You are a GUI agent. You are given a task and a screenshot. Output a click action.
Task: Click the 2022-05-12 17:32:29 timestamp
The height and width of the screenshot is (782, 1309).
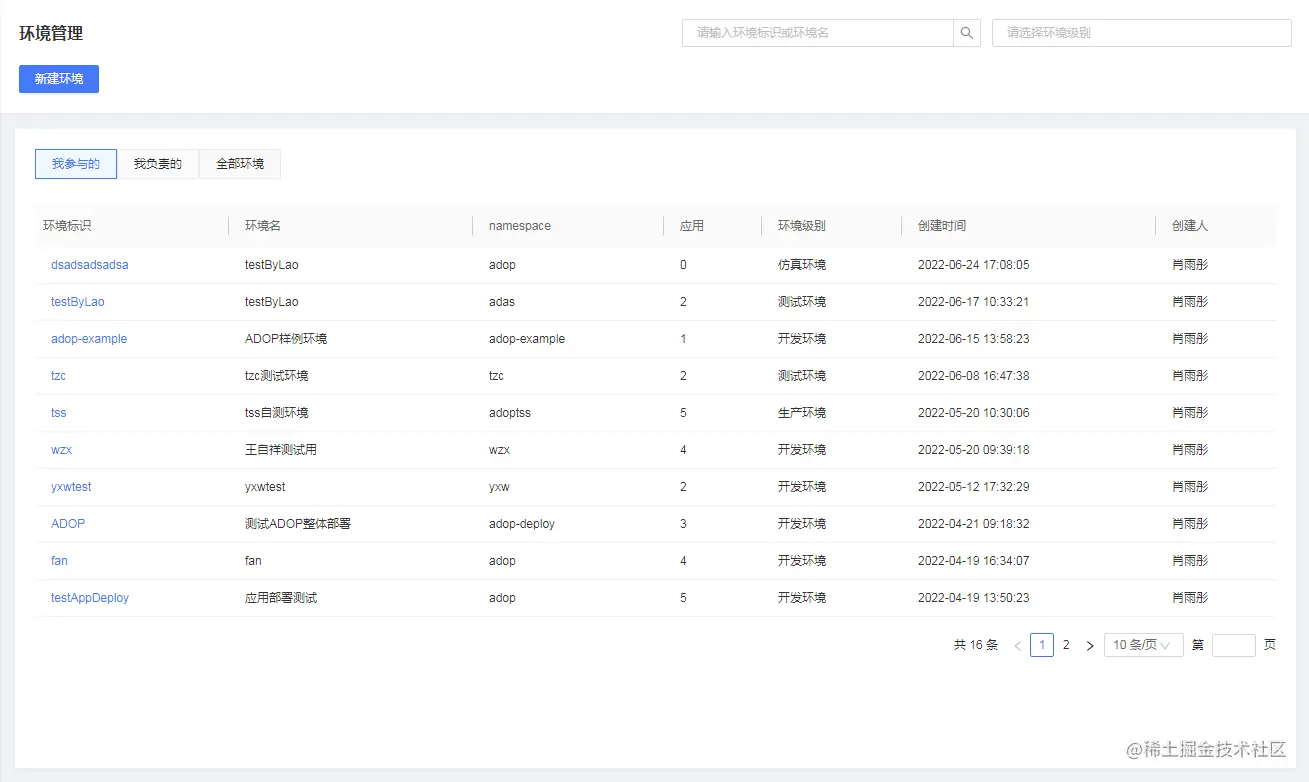(x=973, y=487)
